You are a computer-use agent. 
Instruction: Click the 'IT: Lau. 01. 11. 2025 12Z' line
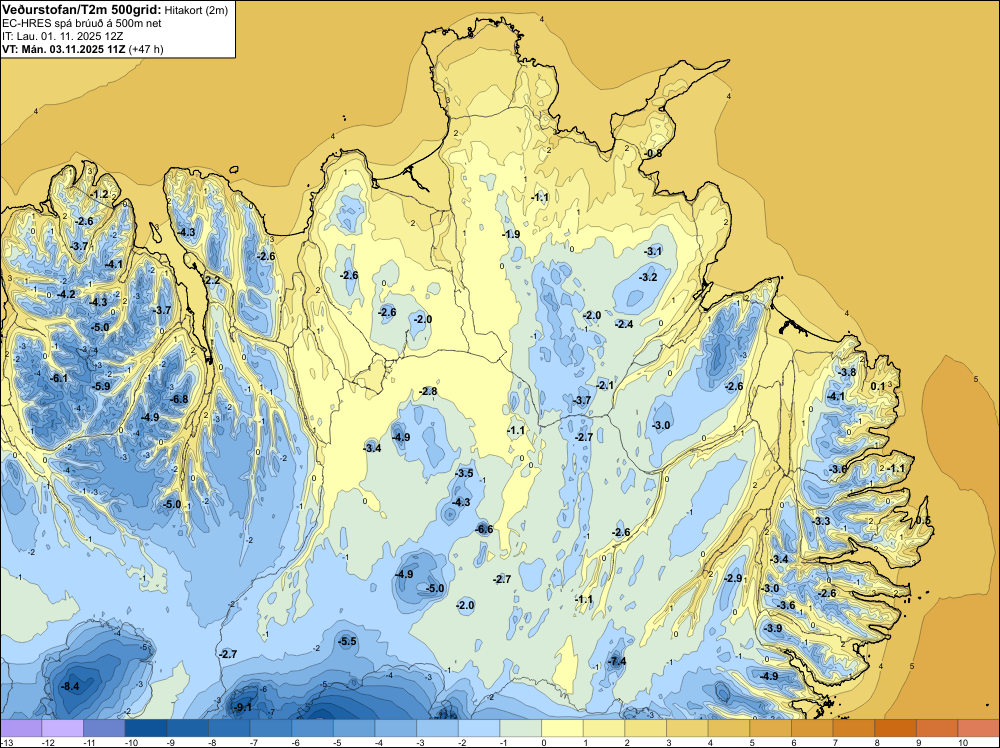click(x=62, y=36)
